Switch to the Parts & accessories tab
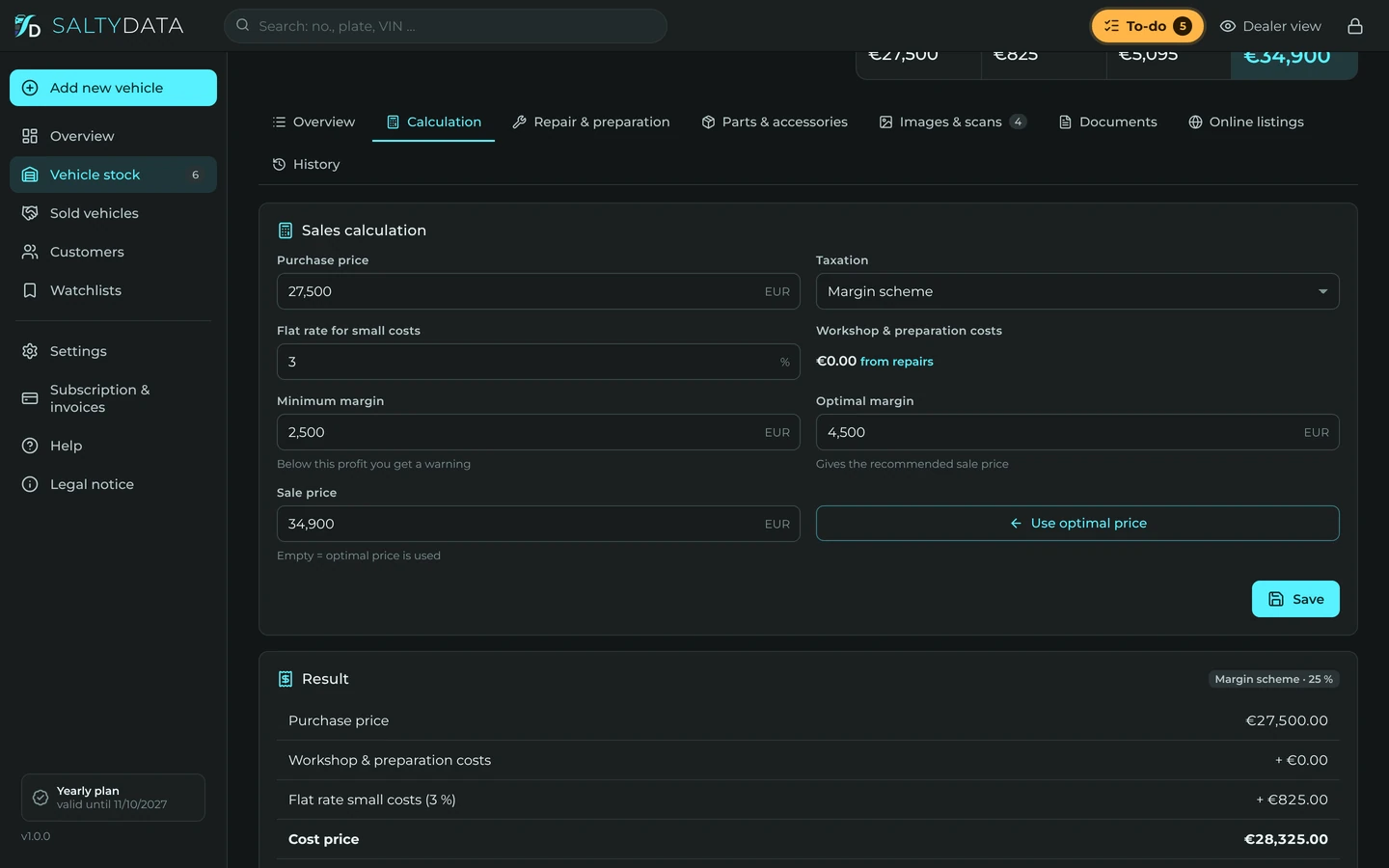This screenshot has height=868, width=1389. click(x=775, y=122)
